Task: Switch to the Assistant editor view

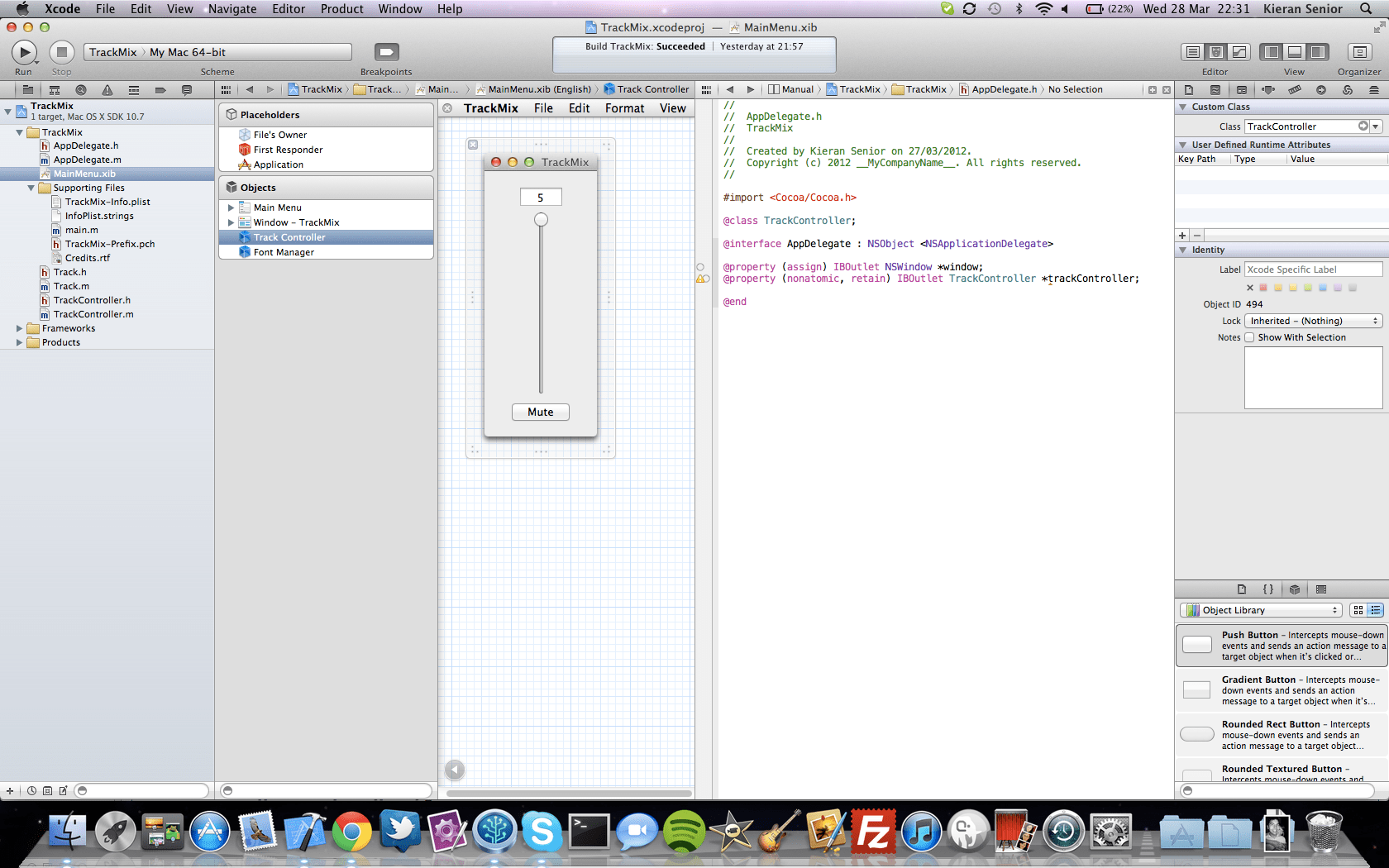Action: pyautogui.click(x=1216, y=52)
